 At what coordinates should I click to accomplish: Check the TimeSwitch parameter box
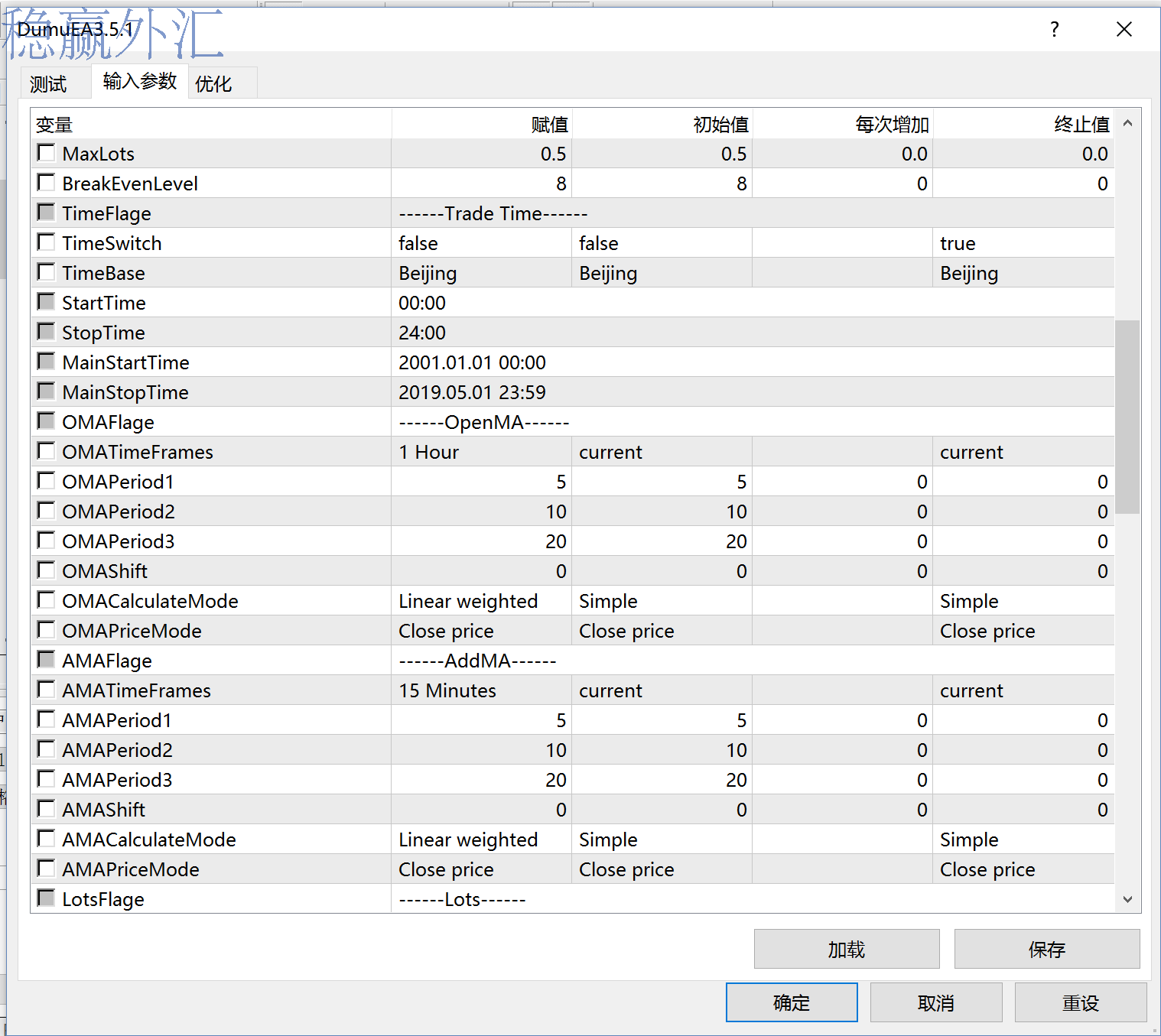(x=46, y=242)
